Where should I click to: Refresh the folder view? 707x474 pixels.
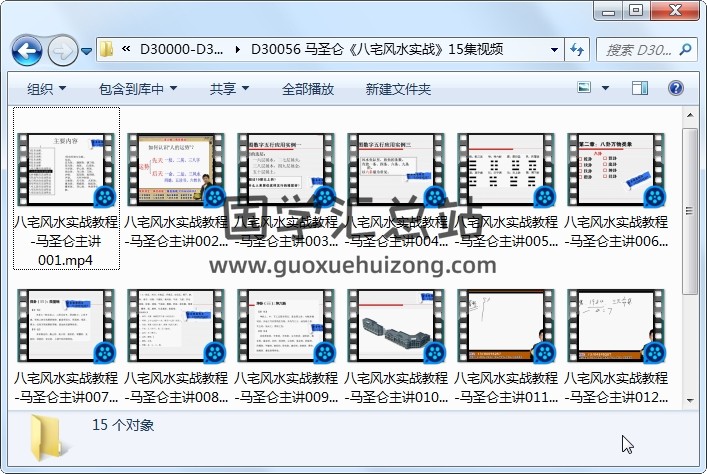pos(577,50)
